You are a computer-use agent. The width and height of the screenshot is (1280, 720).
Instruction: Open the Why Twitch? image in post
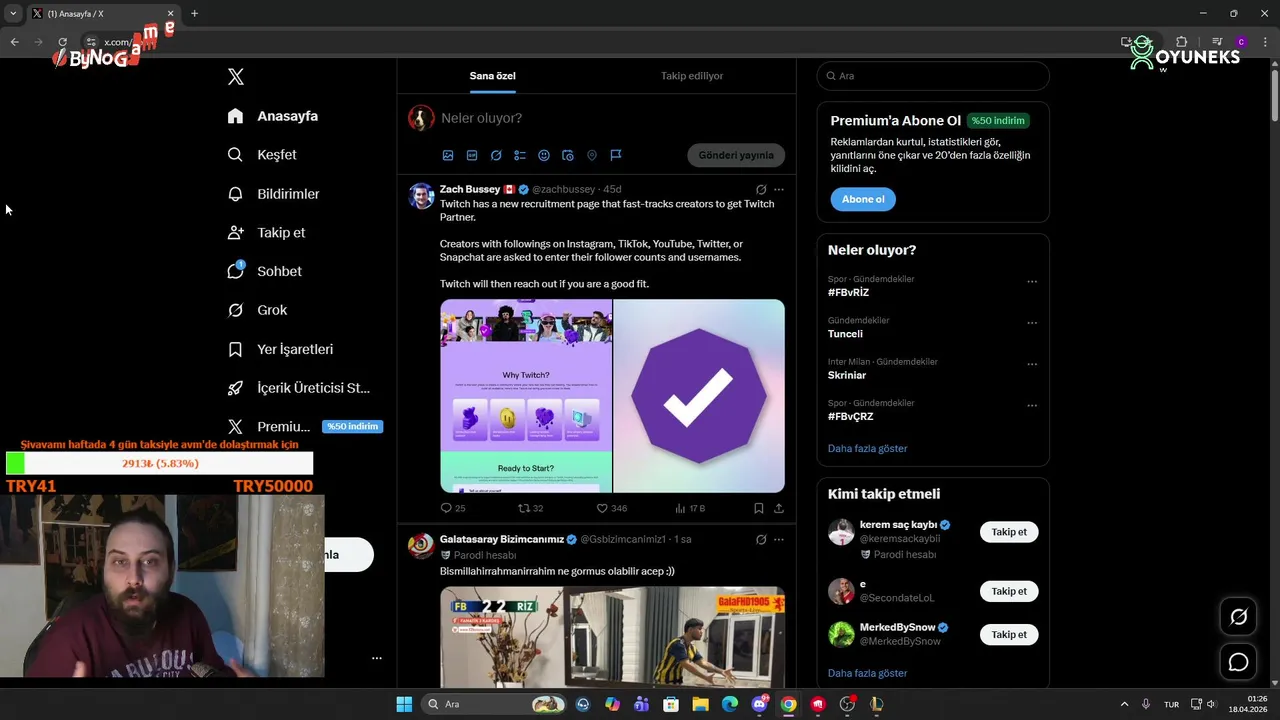coord(526,396)
